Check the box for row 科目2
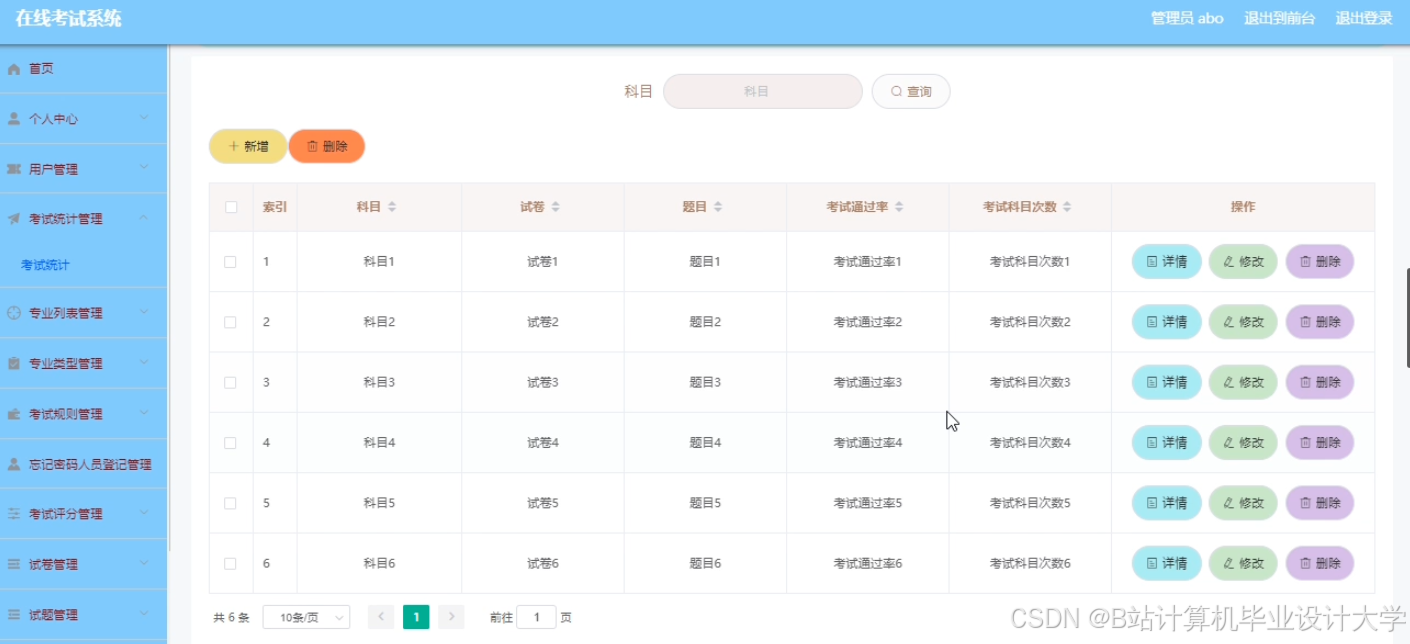Screen dimensions: 1410x644 click(x=231, y=322)
